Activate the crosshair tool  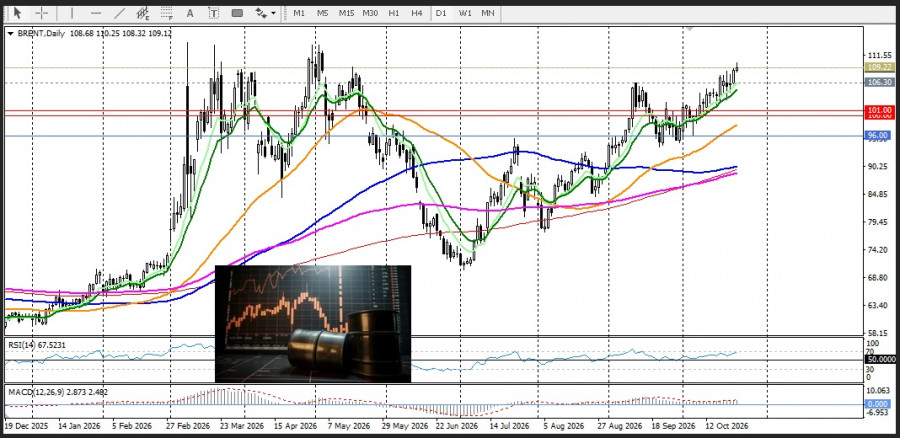click(x=42, y=13)
